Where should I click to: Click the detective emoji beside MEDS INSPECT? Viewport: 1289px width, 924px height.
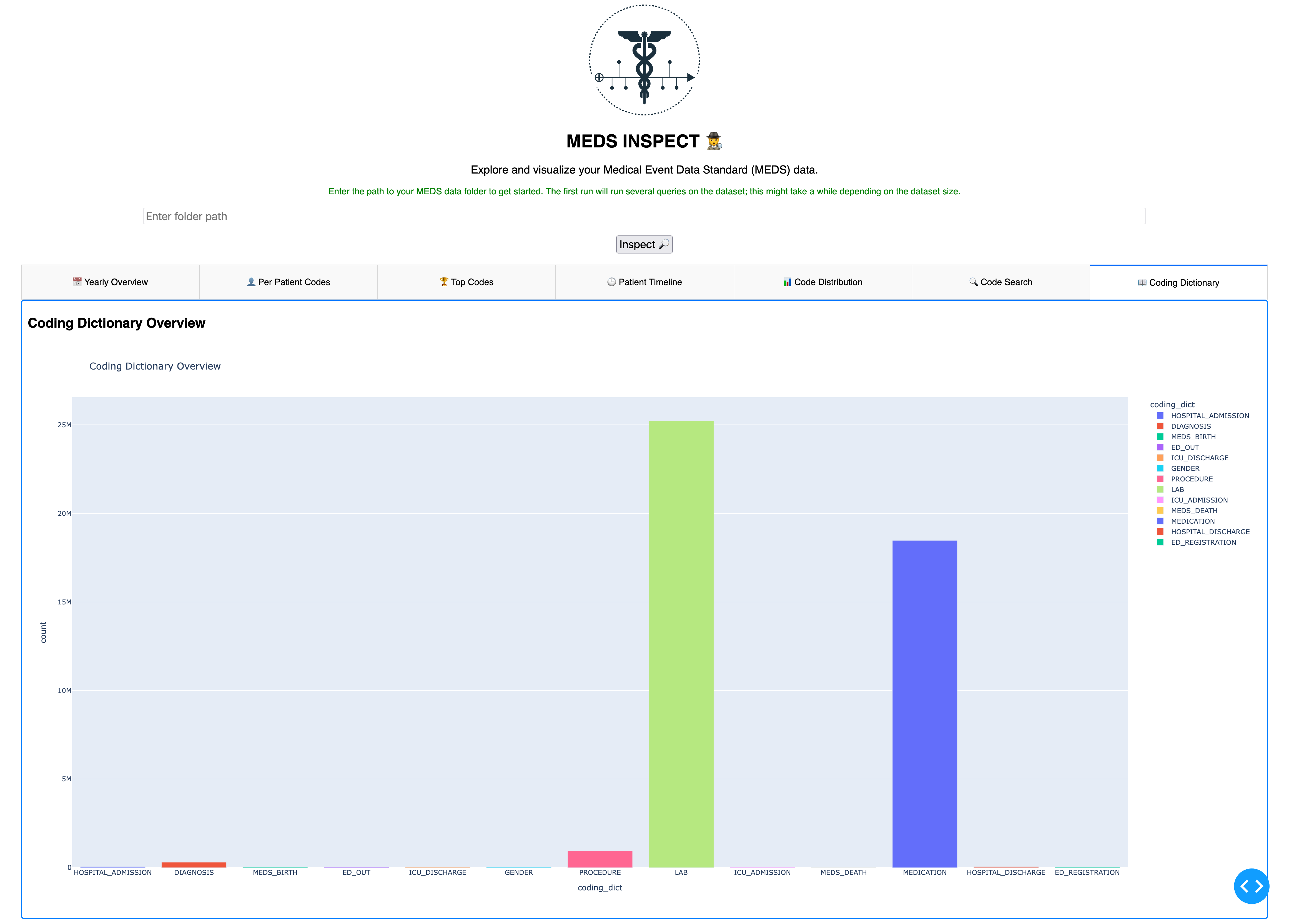(x=714, y=141)
